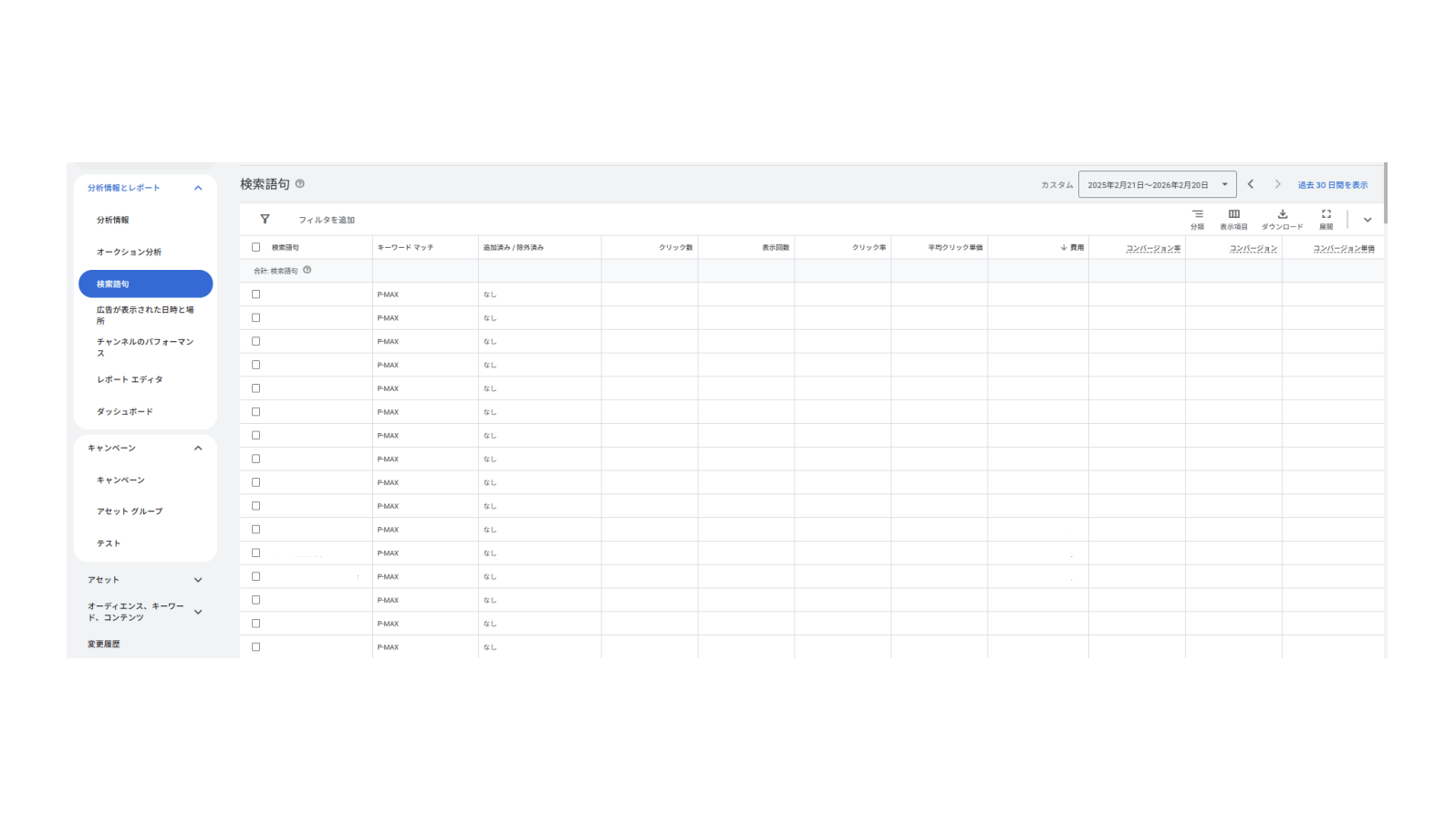Expand the アセット section
This screenshot has height=816, width=1456.
pos(198,580)
